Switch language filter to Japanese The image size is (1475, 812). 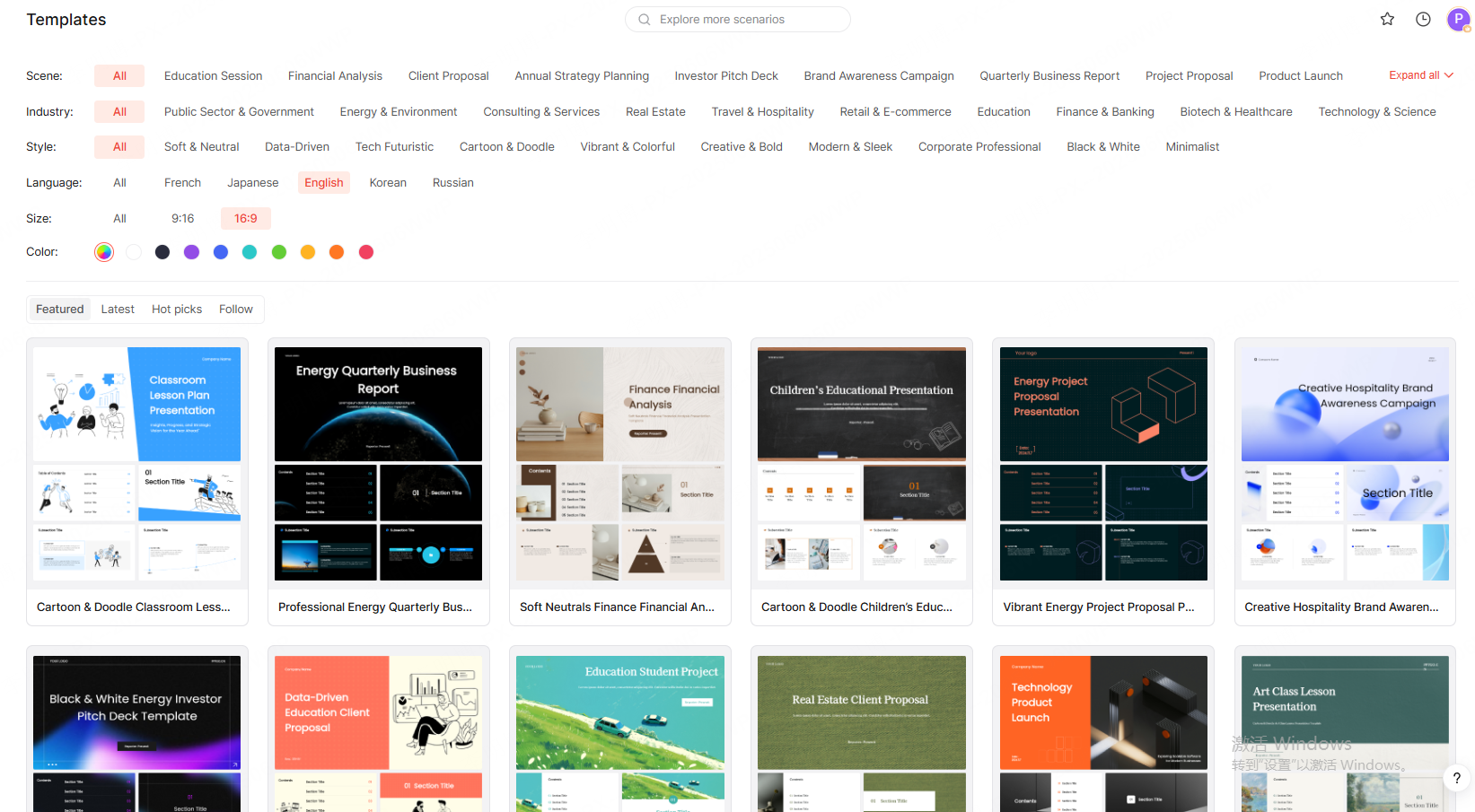click(252, 182)
